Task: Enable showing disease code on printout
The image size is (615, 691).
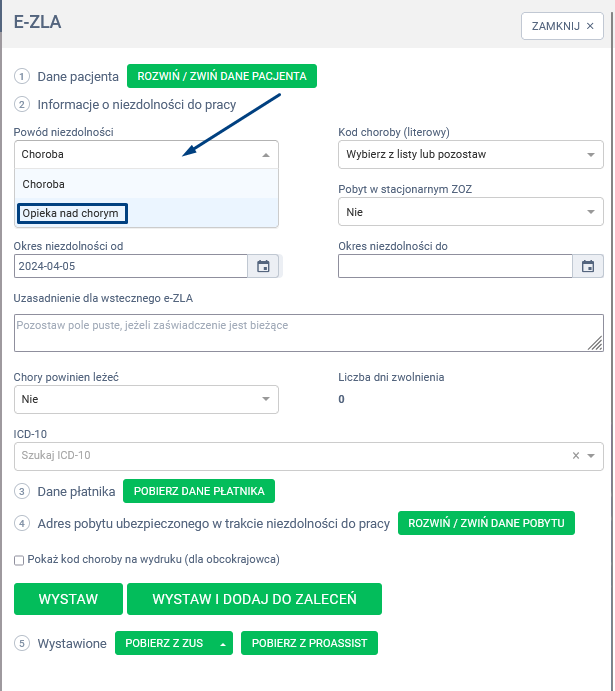Action: [20, 560]
